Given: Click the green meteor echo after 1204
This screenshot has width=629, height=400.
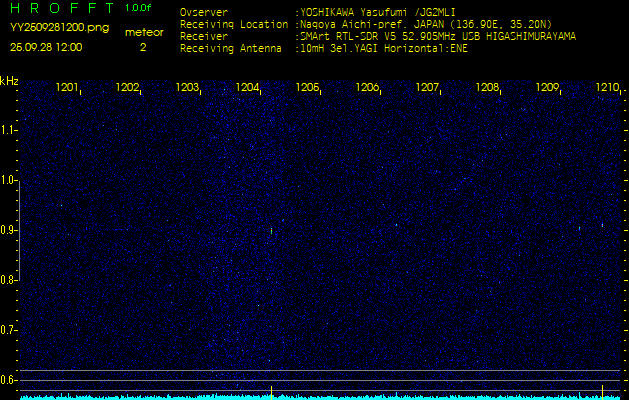Looking at the screenshot, I should pyautogui.click(x=272, y=231).
